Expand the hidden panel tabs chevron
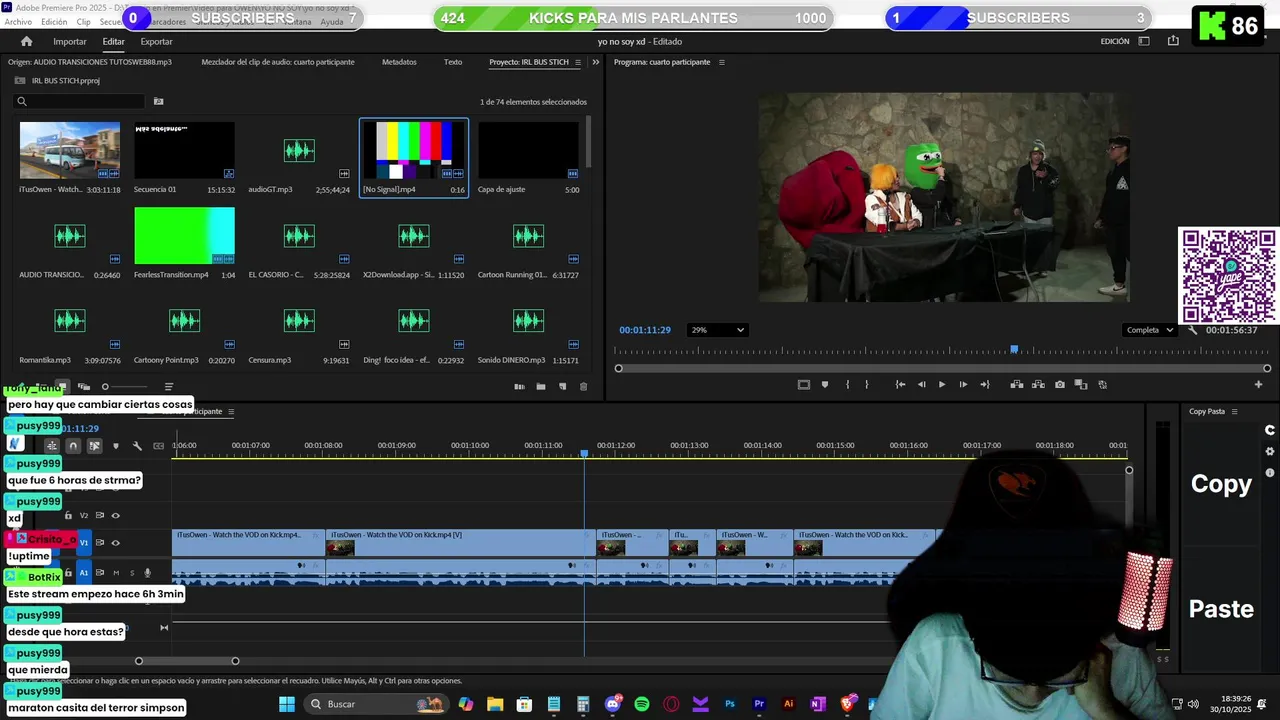Viewport: 1280px width, 720px height. click(596, 62)
